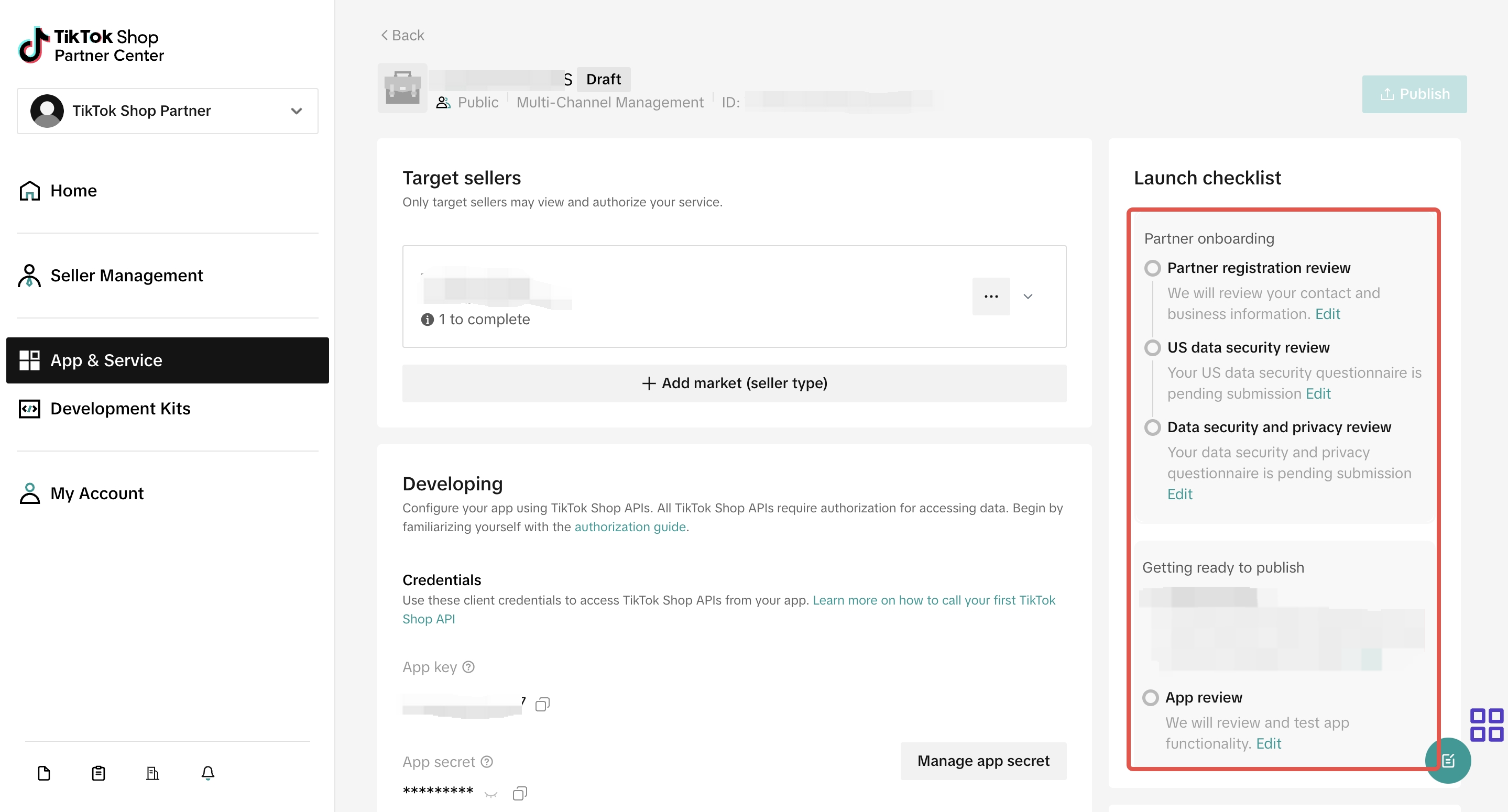Screen dimensions: 1508x812
Task: Open the building icon in sidebar footer
Action: tap(153, 773)
